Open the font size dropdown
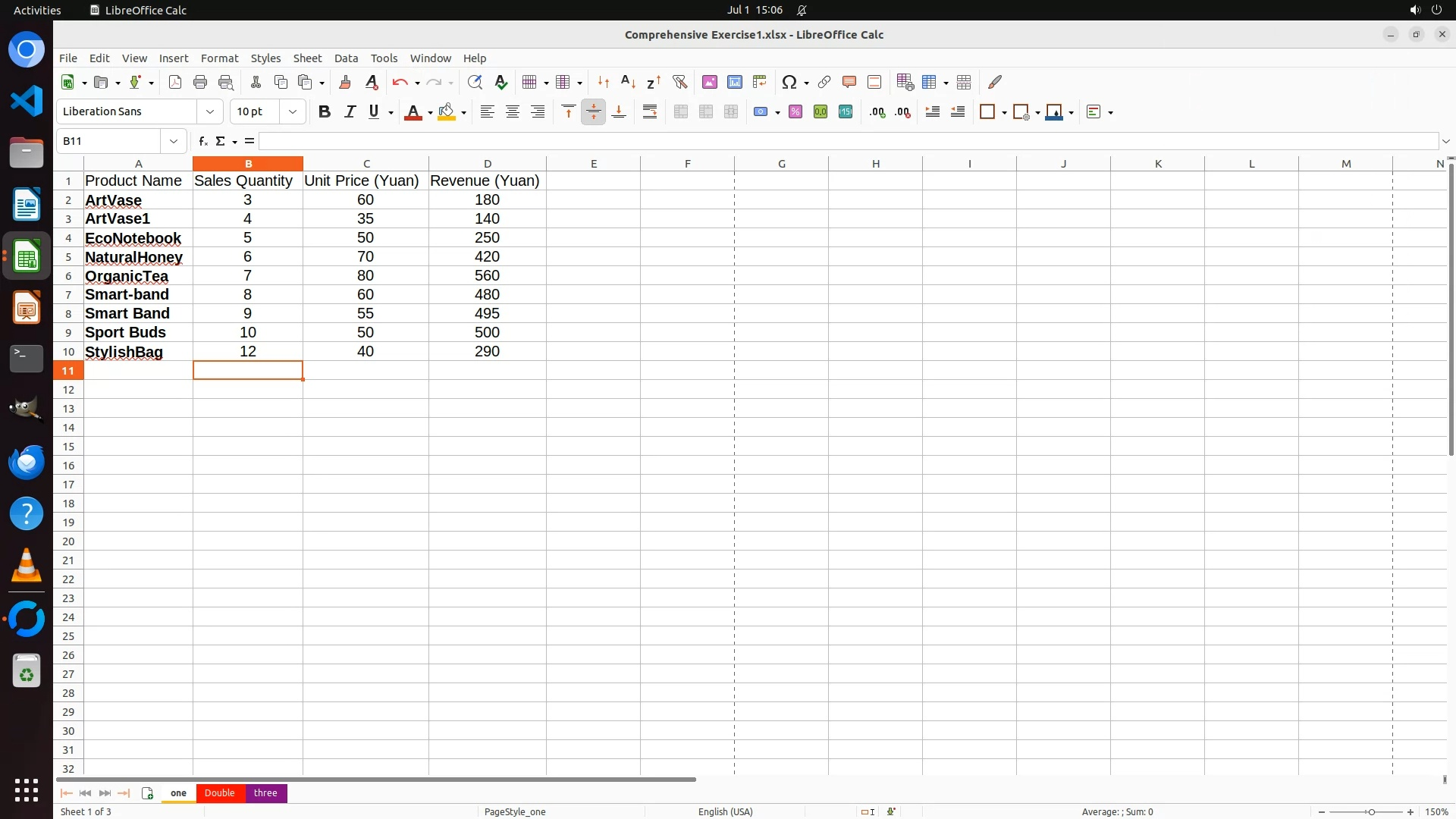 pyautogui.click(x=292, y=111)
